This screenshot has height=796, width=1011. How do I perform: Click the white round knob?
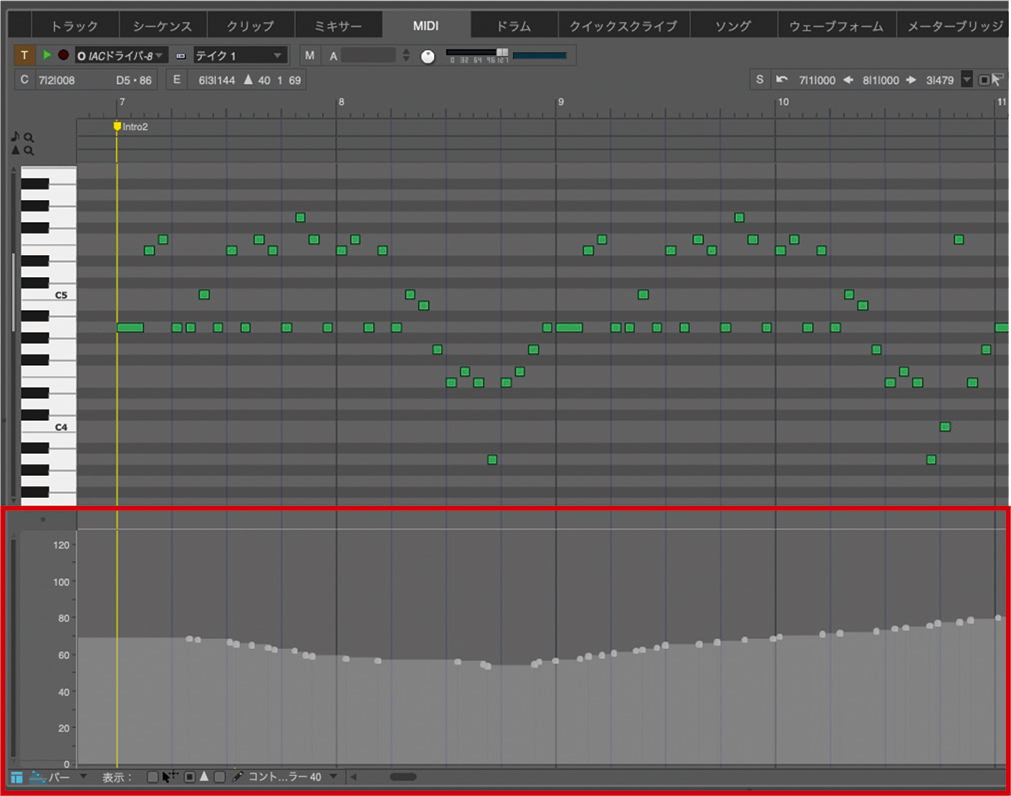pos(427,57)
